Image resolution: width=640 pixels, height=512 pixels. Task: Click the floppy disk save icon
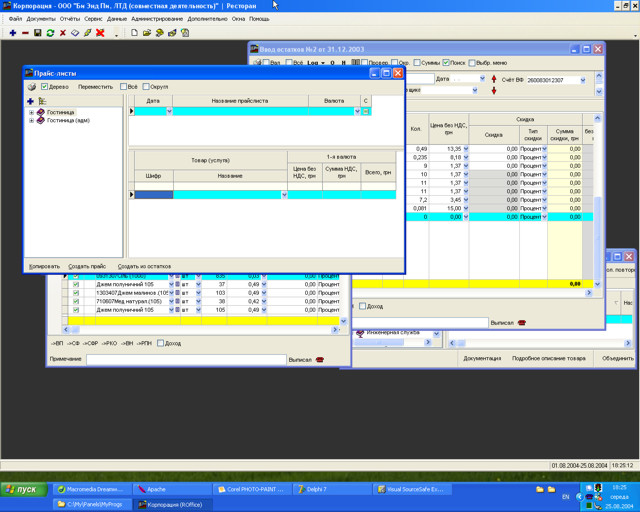[38, 33]
